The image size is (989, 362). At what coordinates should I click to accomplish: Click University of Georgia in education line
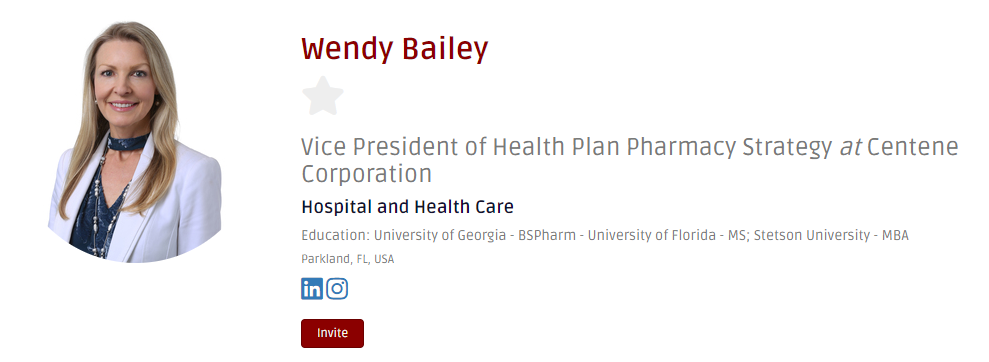click(440, 235)
